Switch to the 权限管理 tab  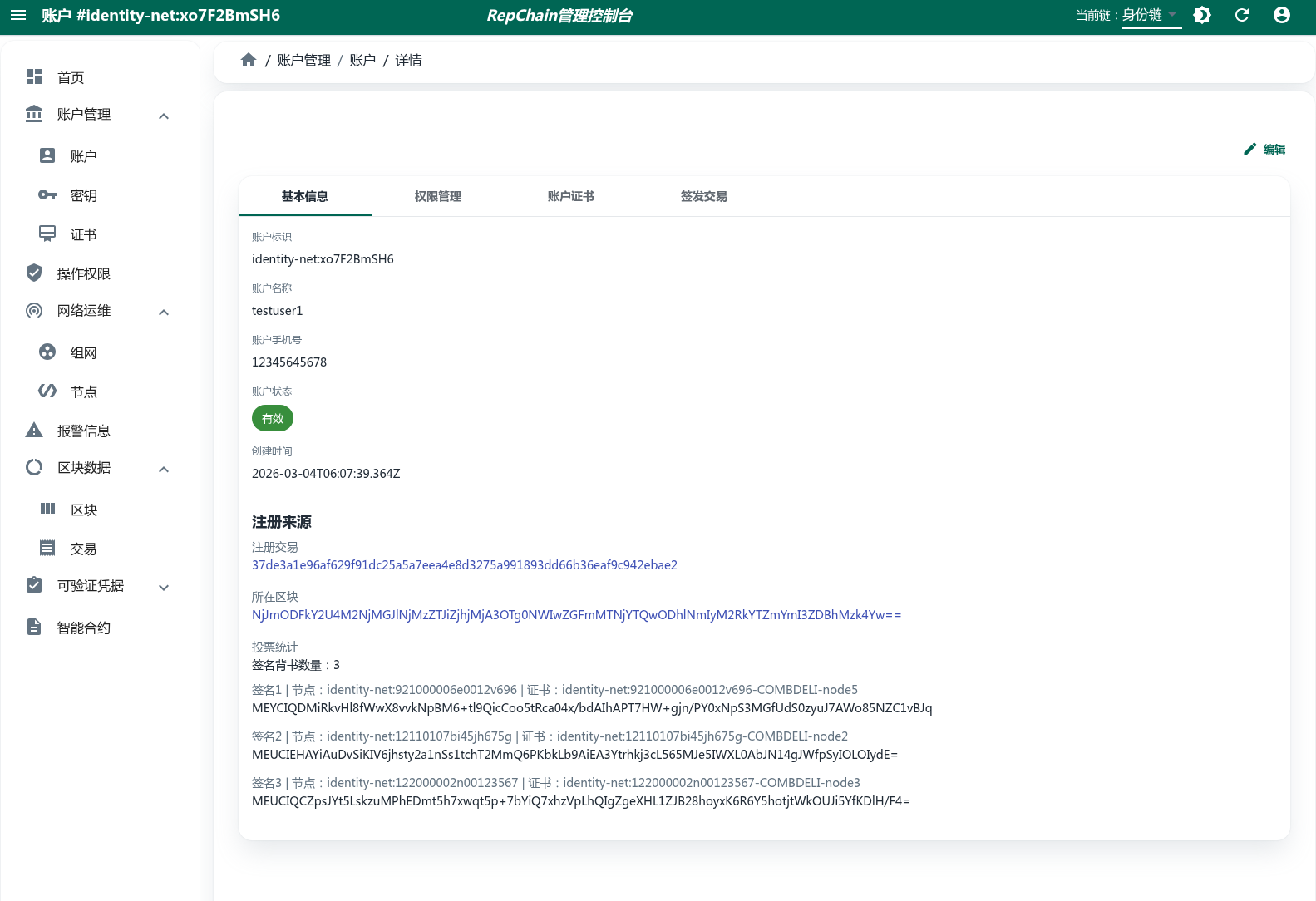438,196
